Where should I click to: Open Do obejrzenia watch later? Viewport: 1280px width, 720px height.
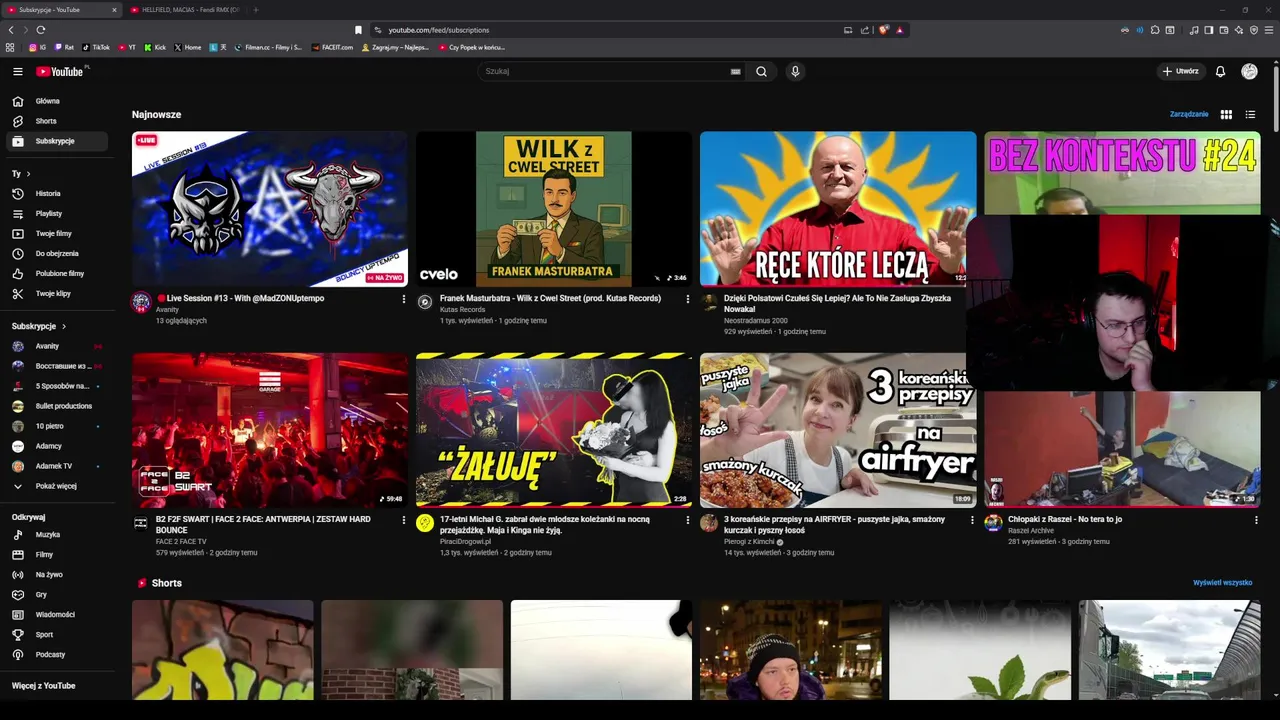(x=58, y=253)
